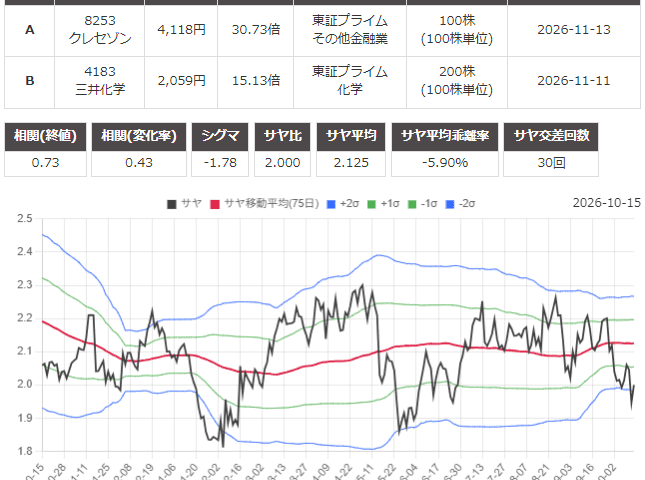
Task: Click the 200株 (100株単位) cell
Action: click(x=457, y=81)
